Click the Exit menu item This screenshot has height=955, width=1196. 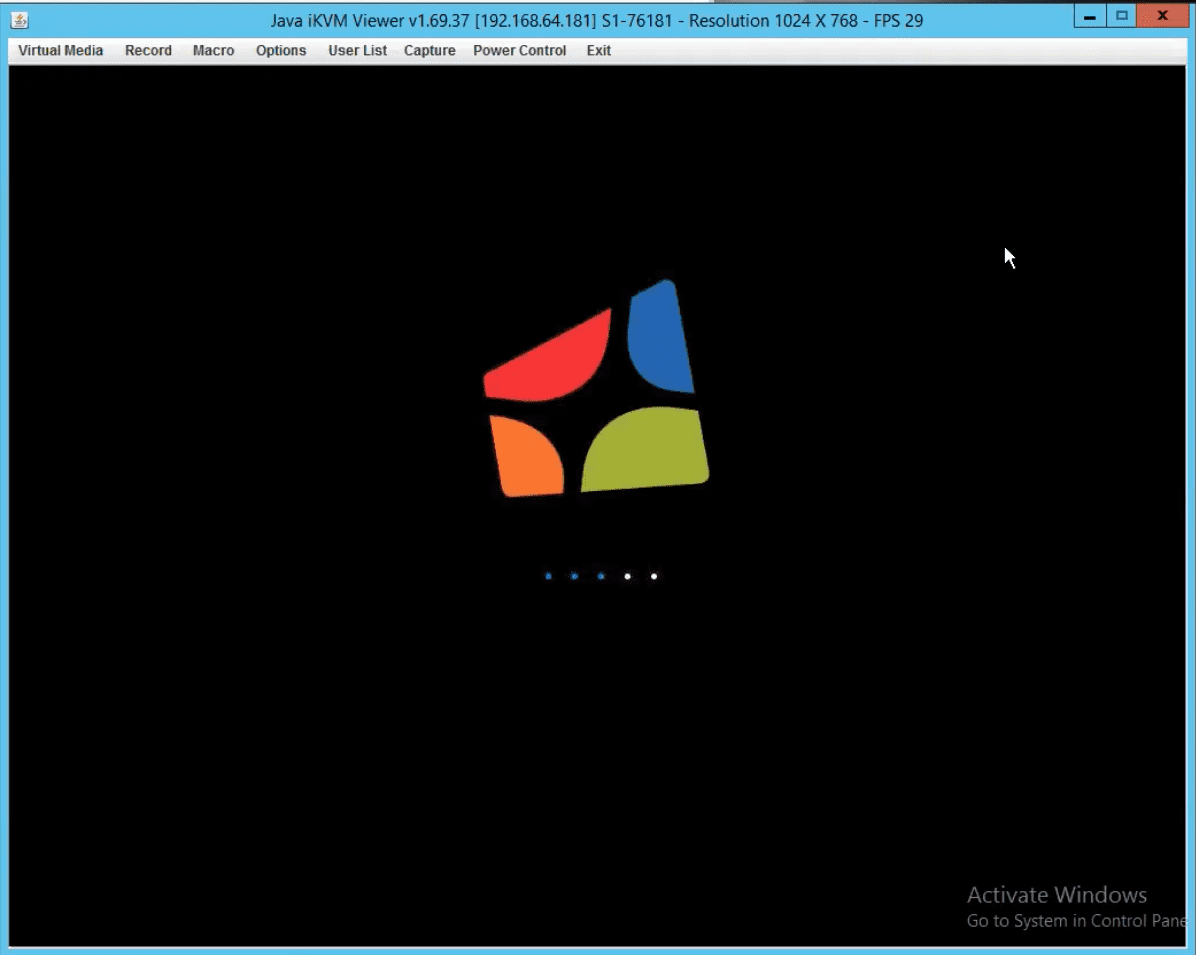[x=598, y=50]
